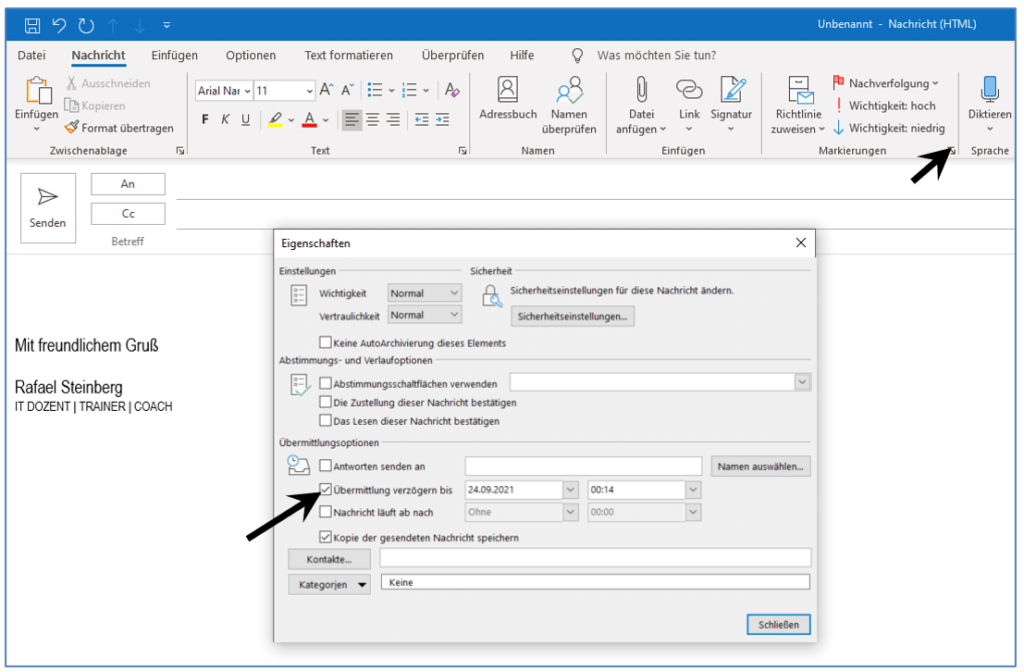Enable Antworten senden an checkbox
The width and height of the screenshot is (1024, 672).
[x=325, y=466]
